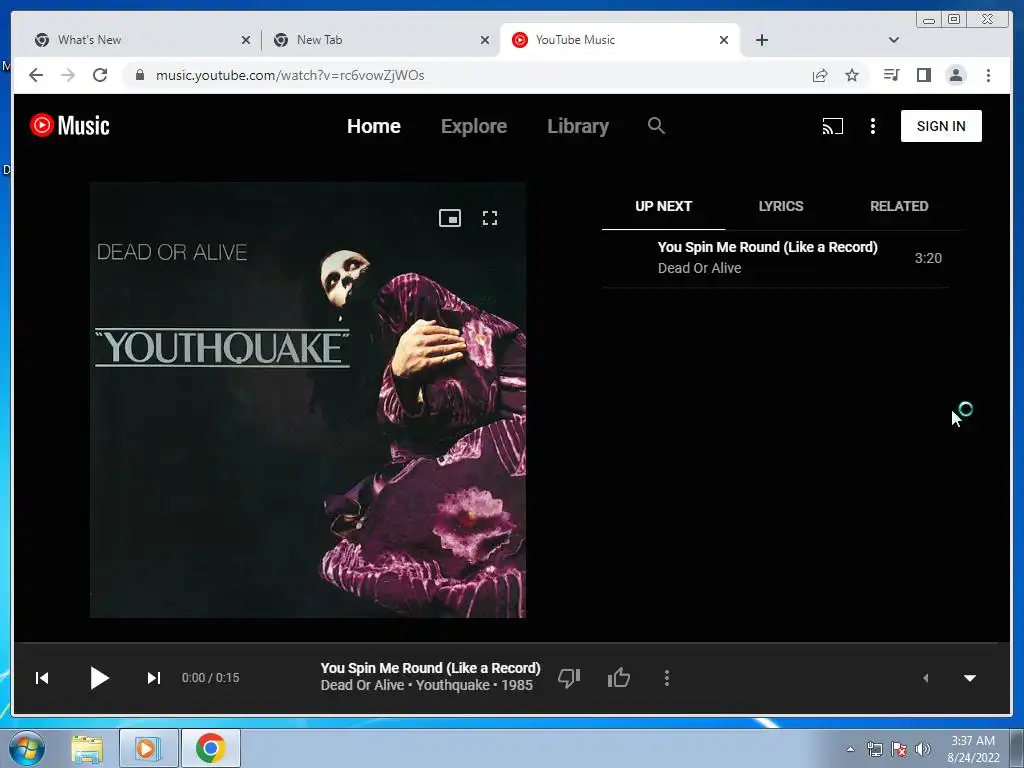Click the address bar URL
This screenshot has width=1024, height=768.
pyautogui.click(x=290, y=75)
